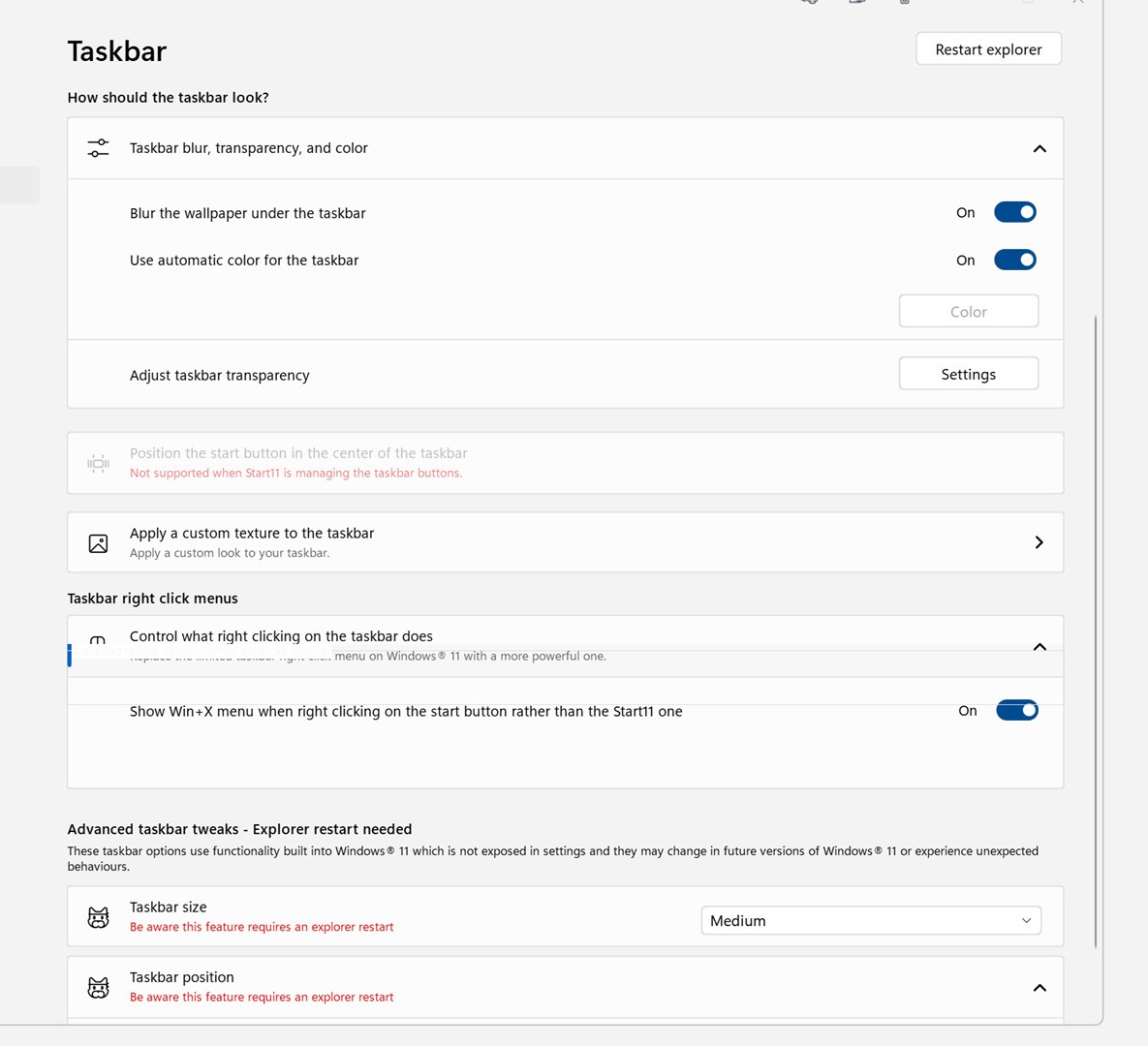
Task: Click the Color button
Action: (x=968, y=311)
